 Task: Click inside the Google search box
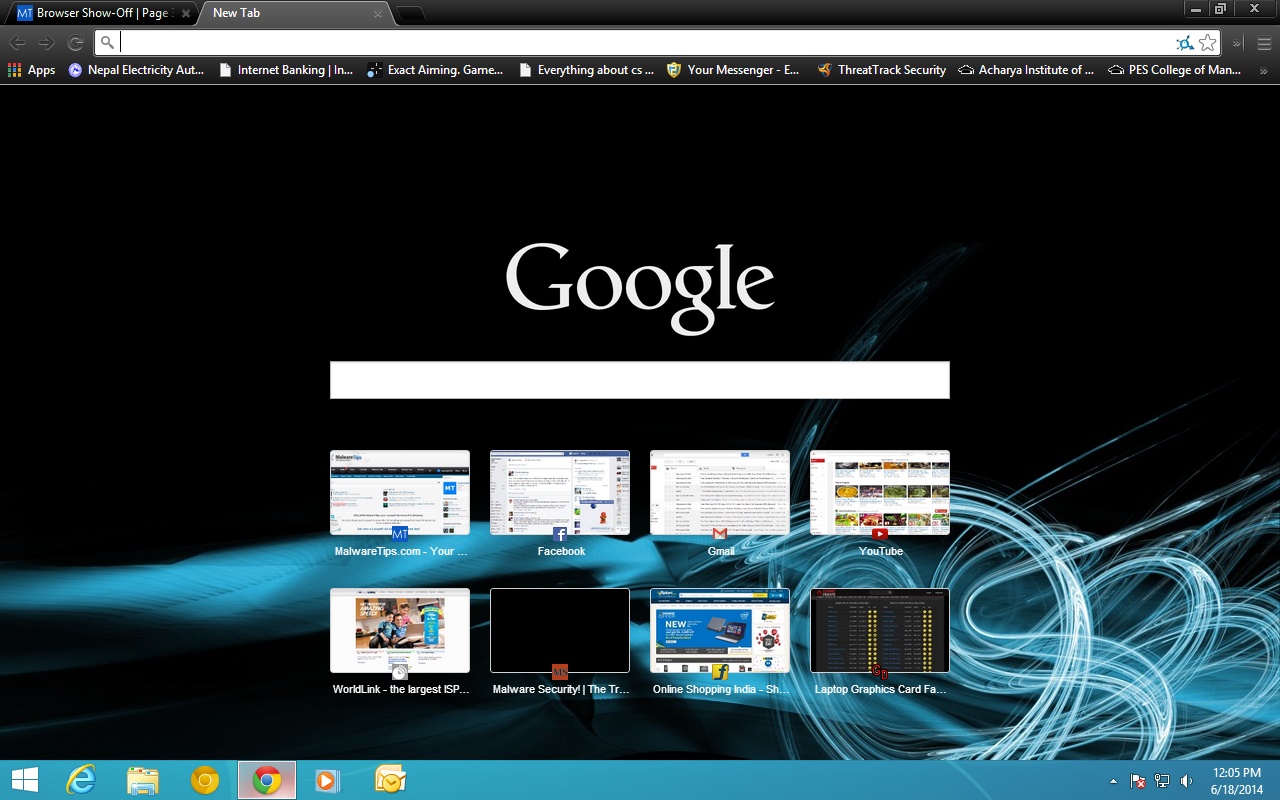pos(640,380)
